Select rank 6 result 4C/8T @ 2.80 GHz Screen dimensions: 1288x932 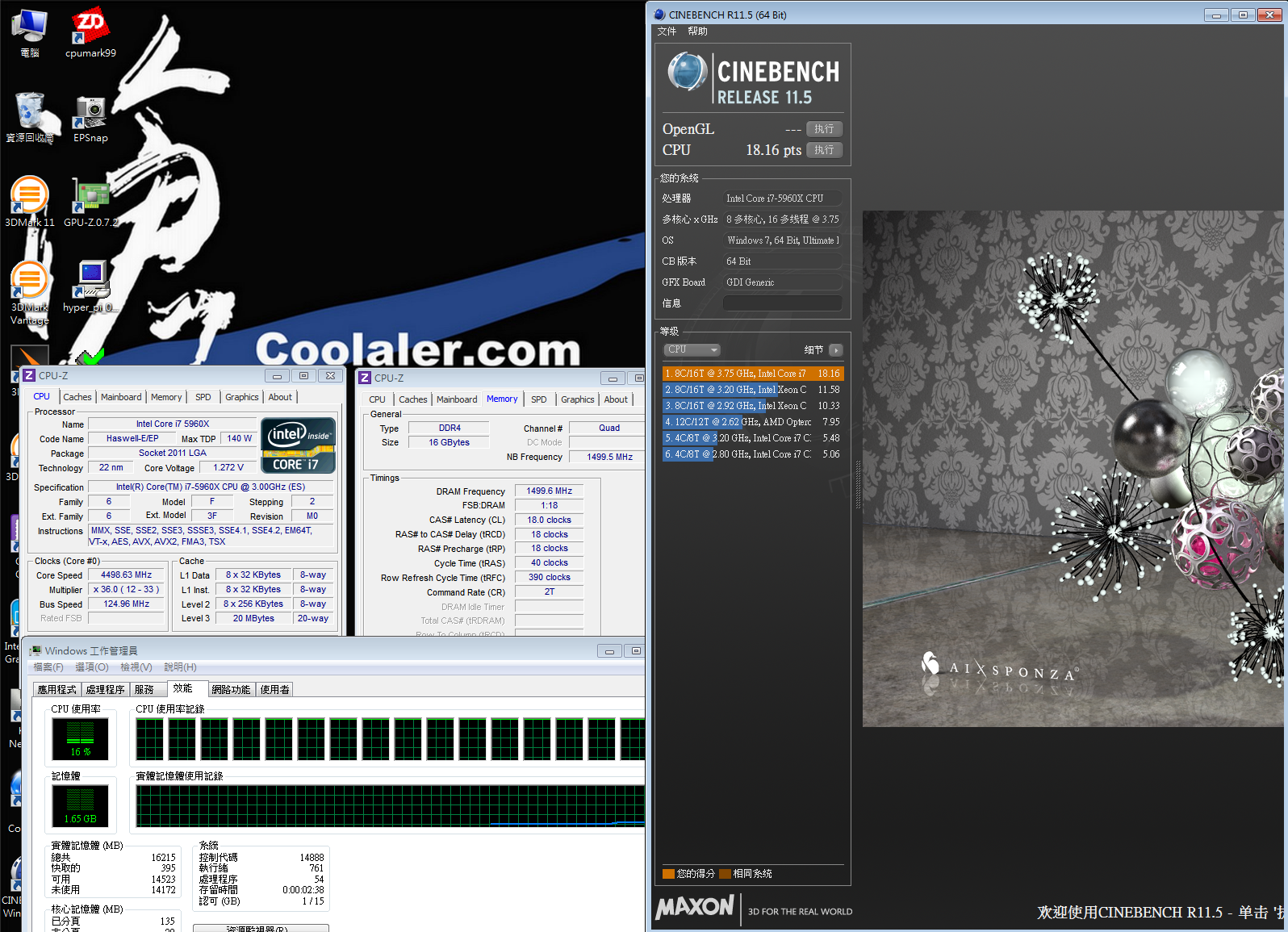tap(753, 454)
